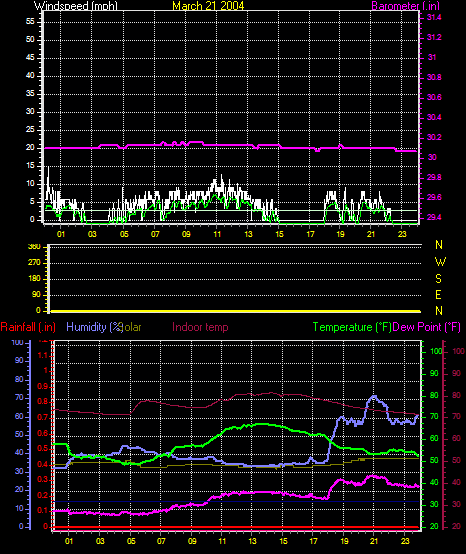Screen dimensions: 466x554
Task: Click the 13 hour tick on lower chart
Action: 252,541
